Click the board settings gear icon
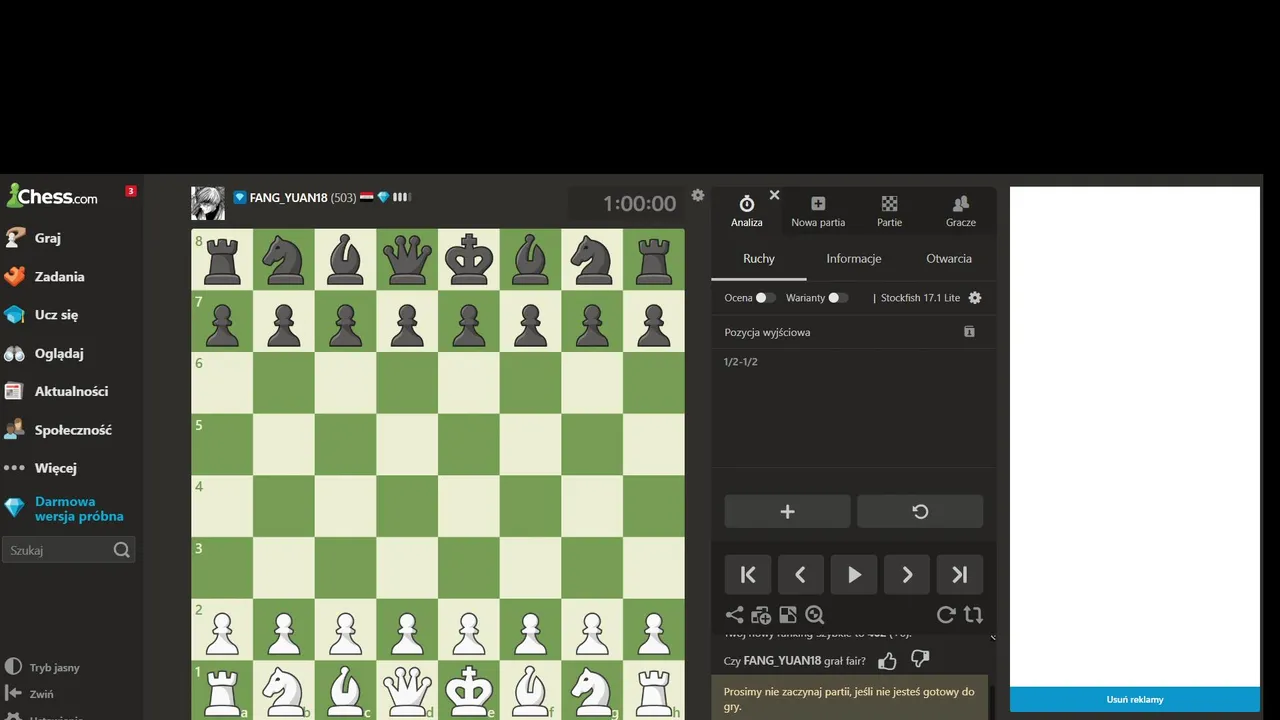This screenshot has height=720, width=1280. [698, 195]
